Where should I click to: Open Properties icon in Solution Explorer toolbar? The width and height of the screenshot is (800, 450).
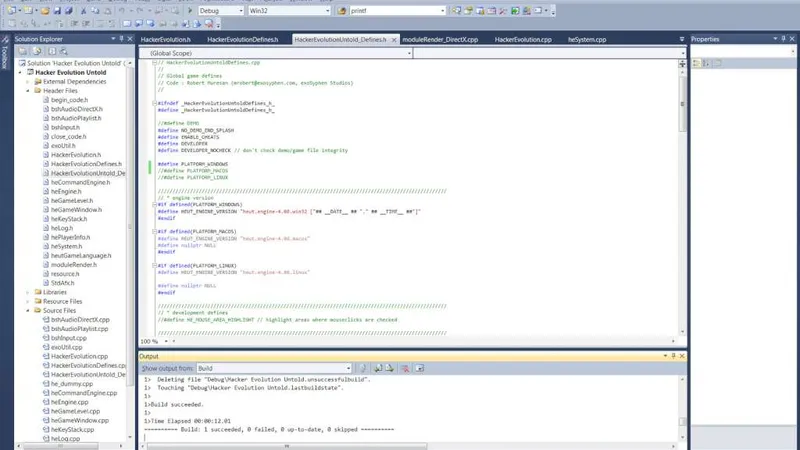(22, 51)
